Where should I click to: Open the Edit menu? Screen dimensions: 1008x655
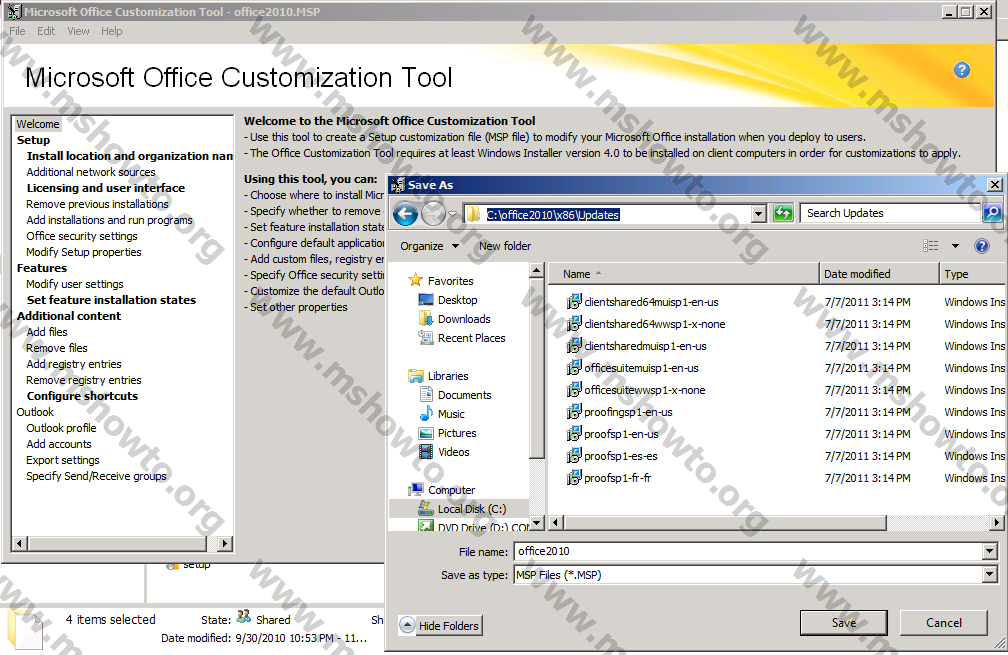[46, 31]
